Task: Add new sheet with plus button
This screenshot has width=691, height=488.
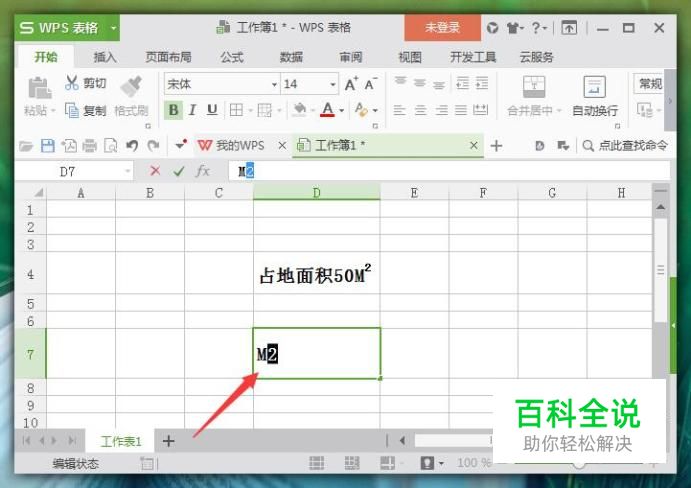Action: point(168,441)
